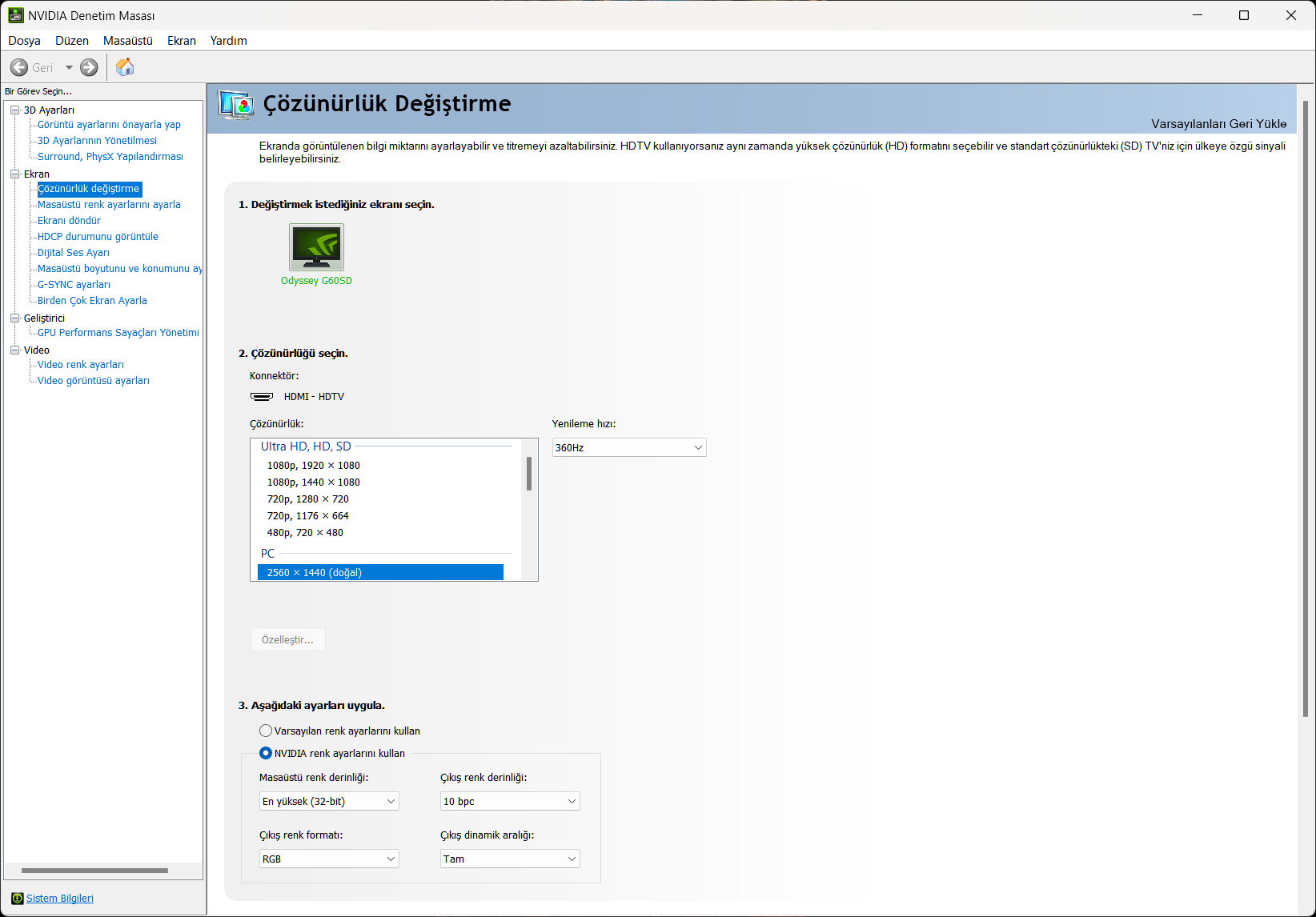Collapse the Ekran tree node

point(14,174)
